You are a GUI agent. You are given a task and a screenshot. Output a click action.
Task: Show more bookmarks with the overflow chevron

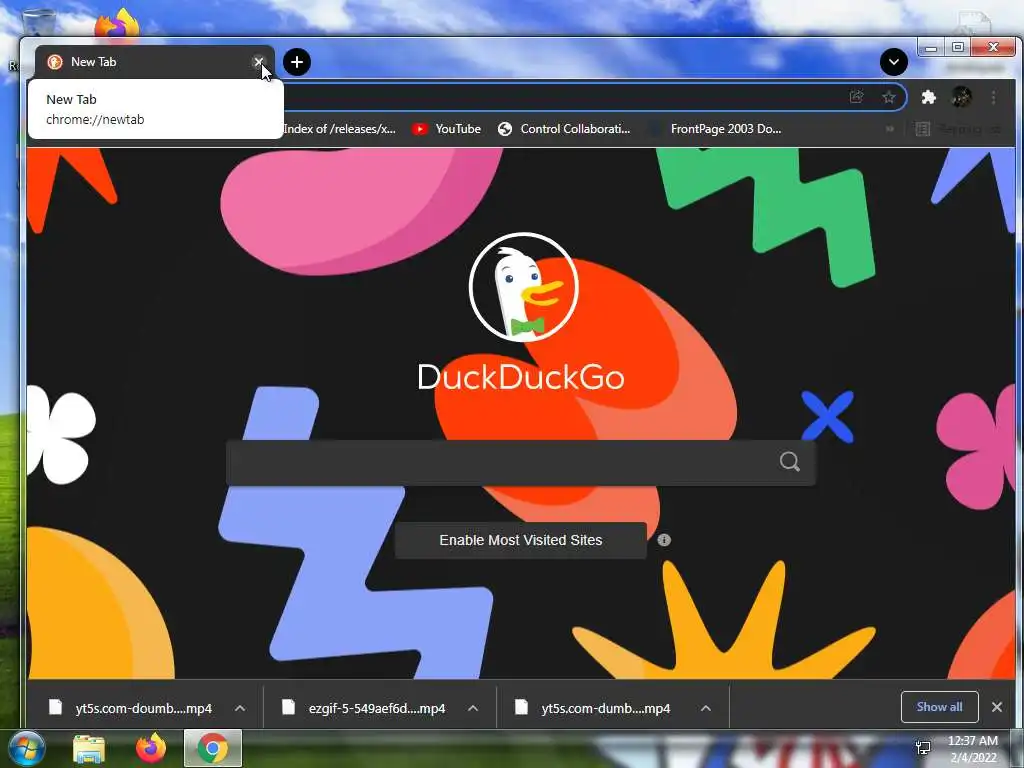pos(889,129)
